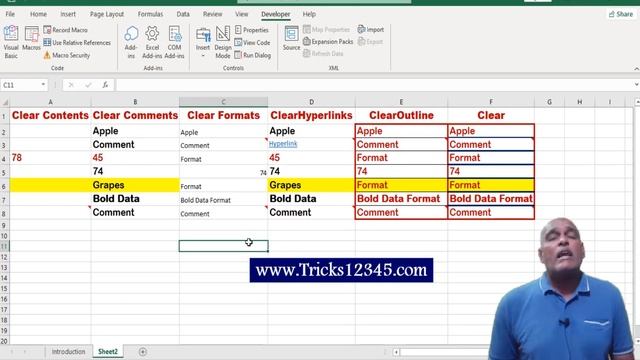Select row 1 header

pos(4,116)
